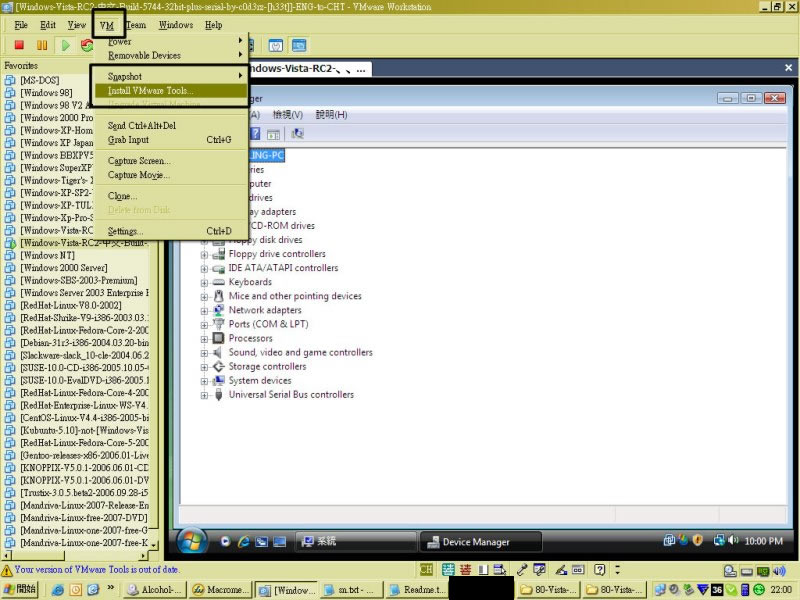Expand the Processors node

(204, 339)
